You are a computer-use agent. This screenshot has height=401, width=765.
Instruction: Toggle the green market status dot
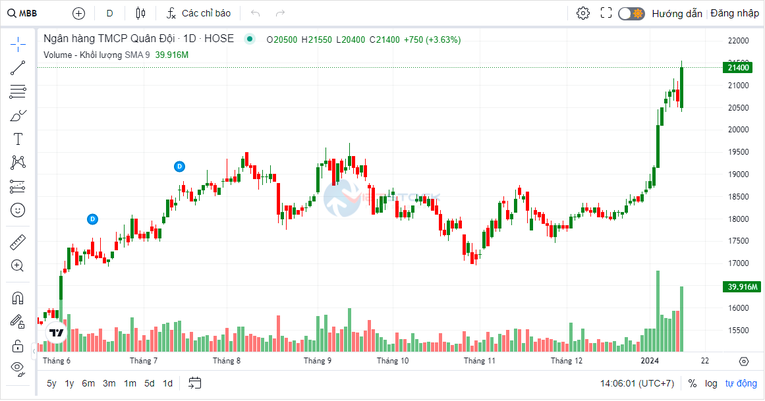point(250,39)
